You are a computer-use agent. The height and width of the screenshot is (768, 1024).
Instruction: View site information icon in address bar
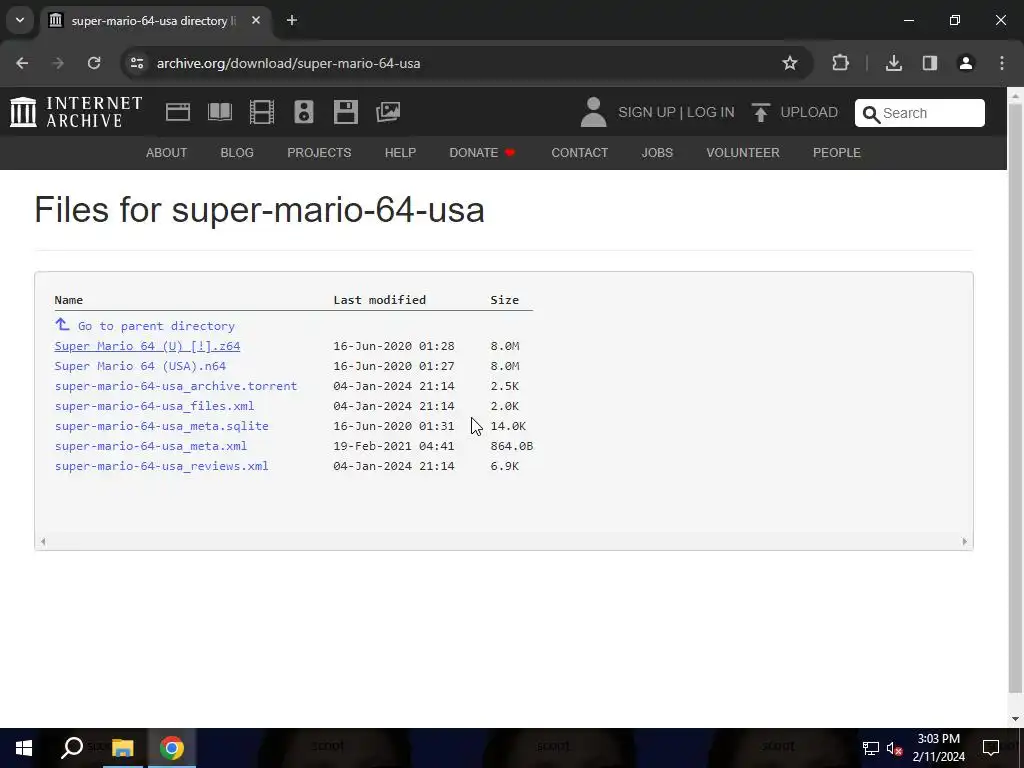[x=136, y=63]
